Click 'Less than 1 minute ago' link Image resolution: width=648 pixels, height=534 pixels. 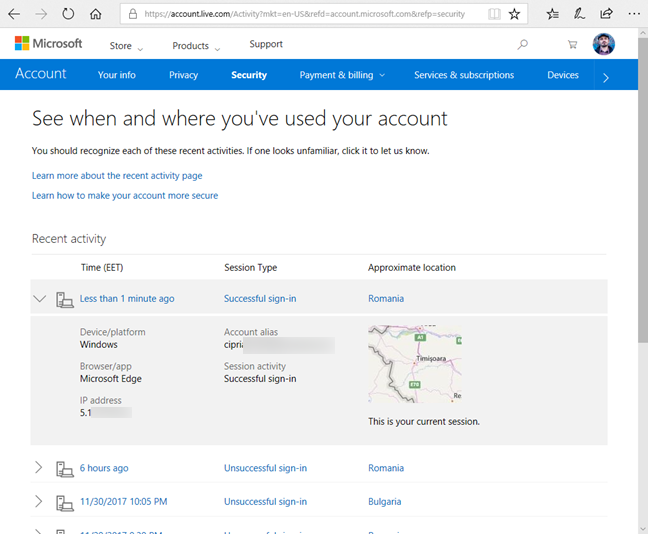(127, 298)
